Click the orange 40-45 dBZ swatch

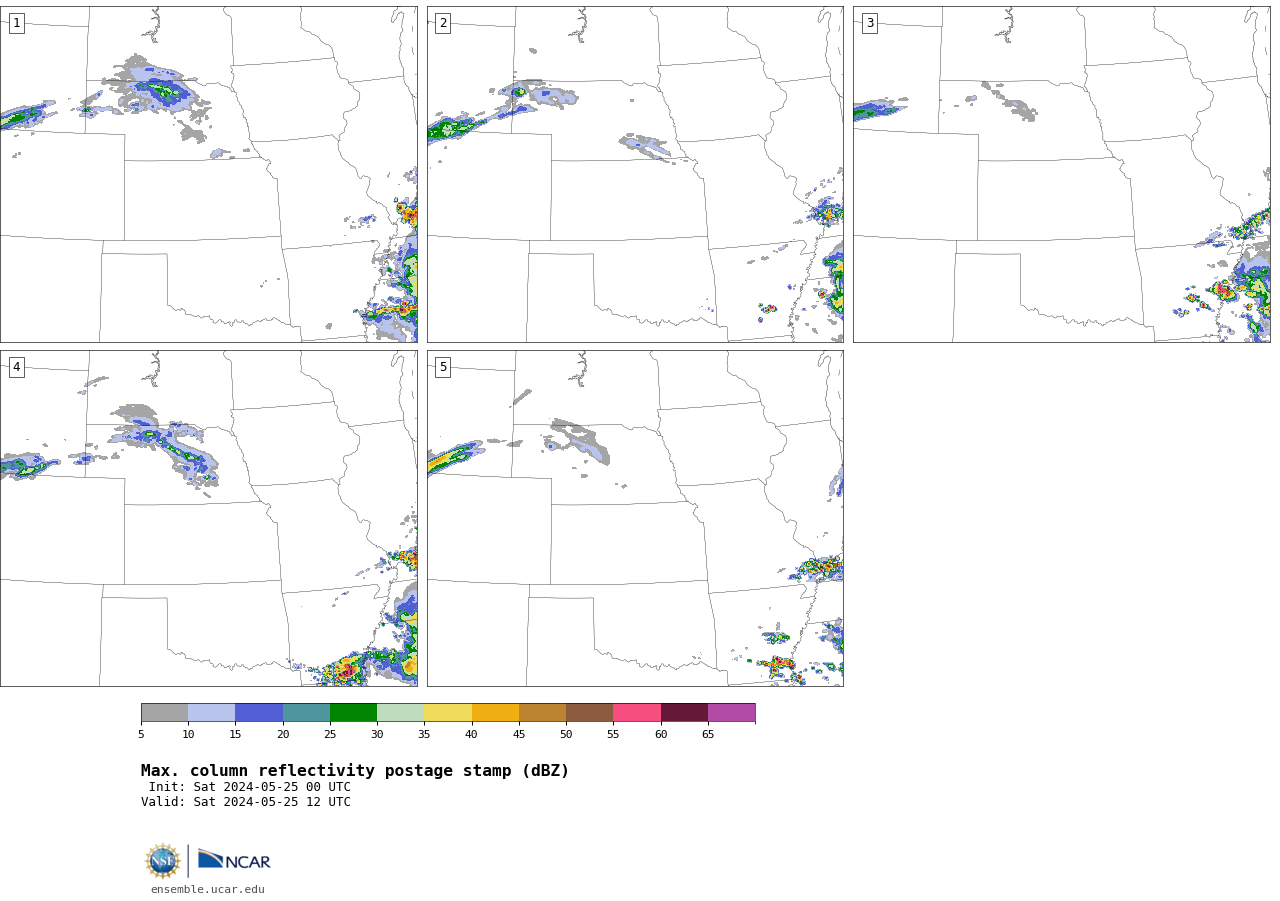(495, 712)
